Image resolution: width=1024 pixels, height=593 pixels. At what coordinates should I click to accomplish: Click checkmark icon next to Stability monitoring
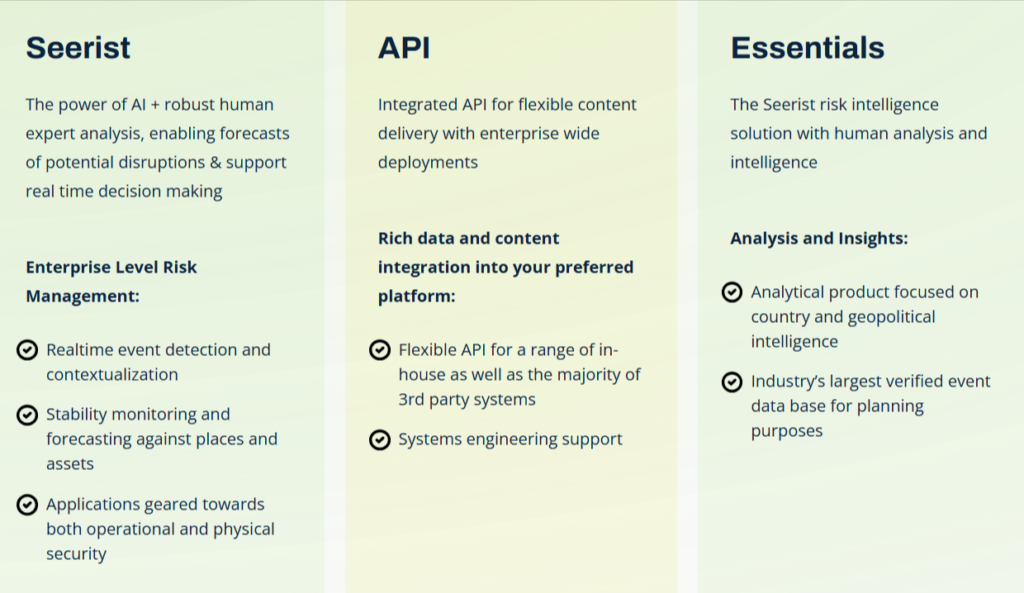(28, 415)
